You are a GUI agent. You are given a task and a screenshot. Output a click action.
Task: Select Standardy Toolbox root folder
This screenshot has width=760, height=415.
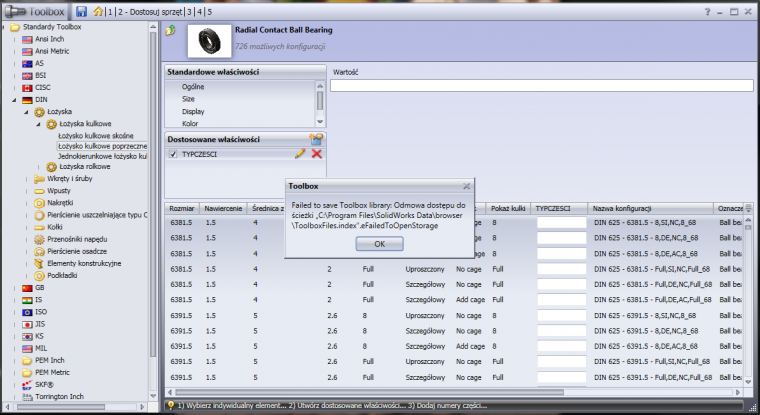pyautogui.click(x=52, y=27)
